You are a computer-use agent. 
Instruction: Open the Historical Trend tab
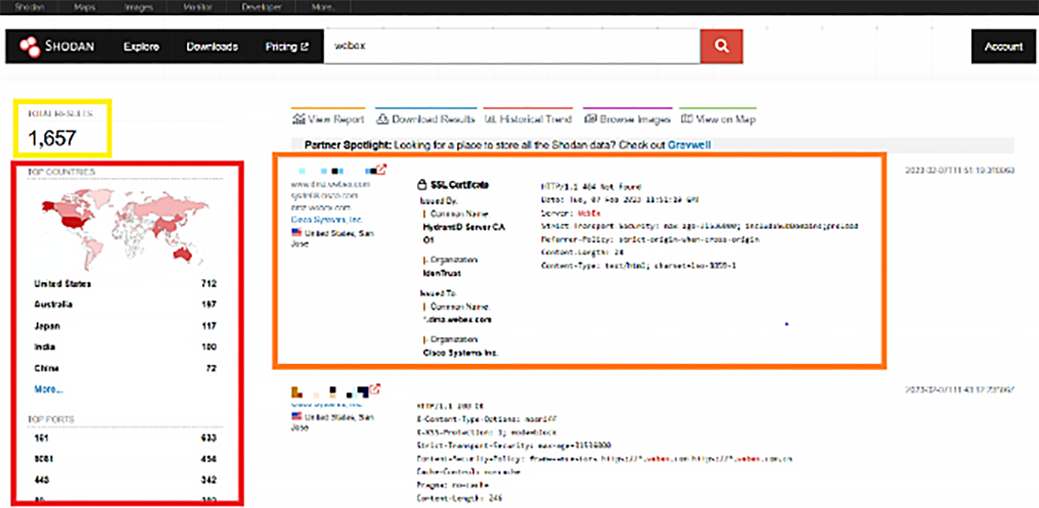[x=527, y=119]
